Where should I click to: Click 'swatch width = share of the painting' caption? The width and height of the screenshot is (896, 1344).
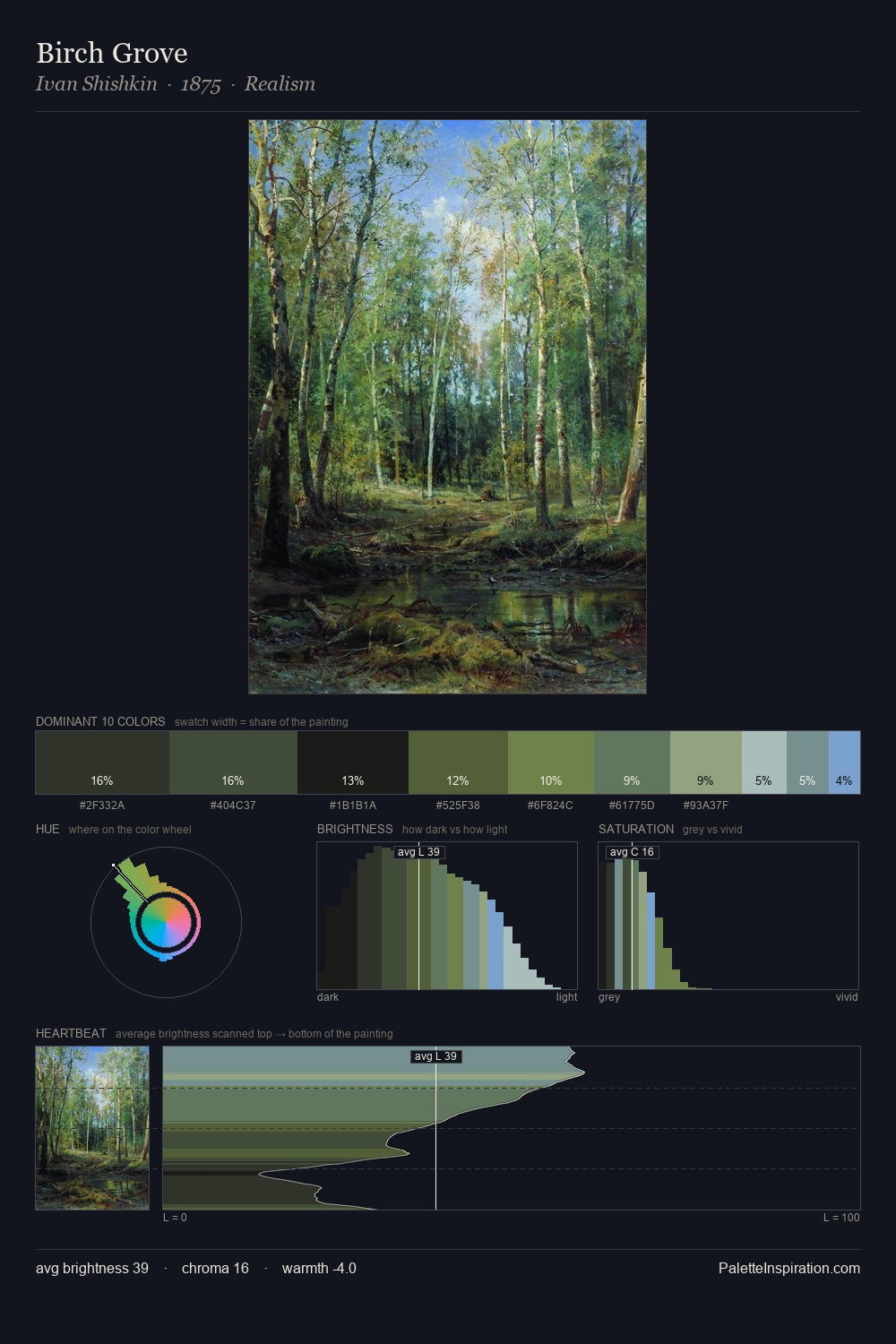262,722
